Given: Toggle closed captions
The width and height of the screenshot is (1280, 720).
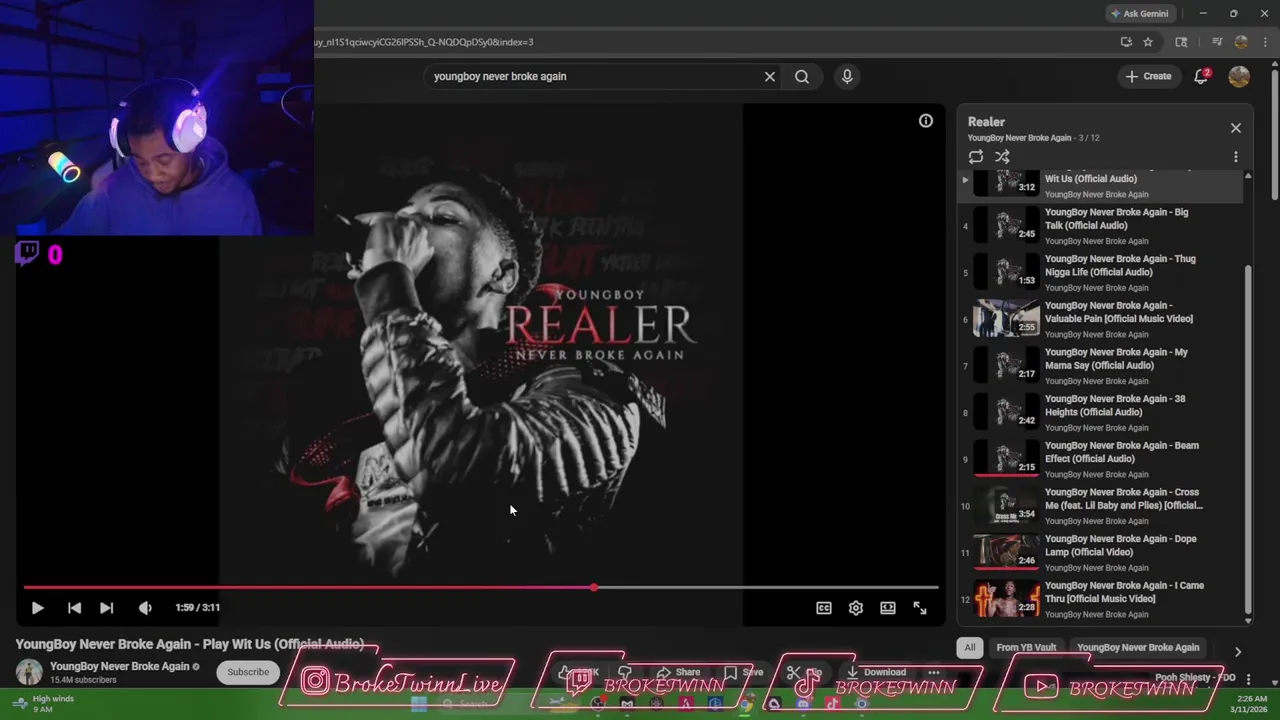Looking at the screenshot, I should coord(824,607).
